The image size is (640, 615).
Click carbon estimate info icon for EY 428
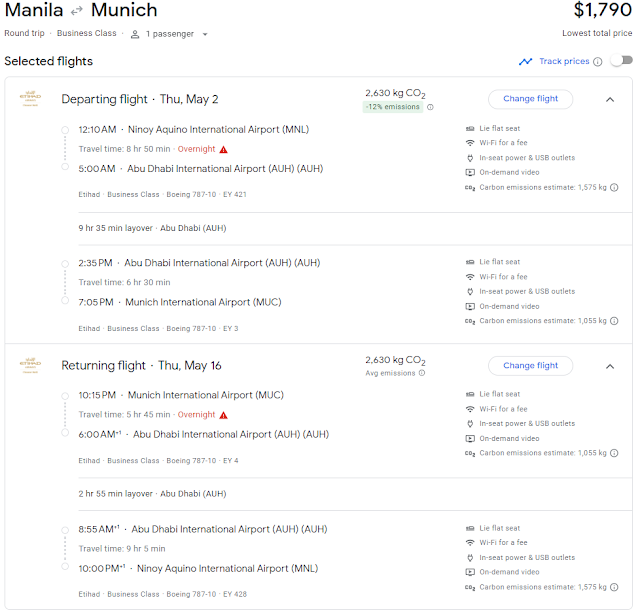coord(614,587)
